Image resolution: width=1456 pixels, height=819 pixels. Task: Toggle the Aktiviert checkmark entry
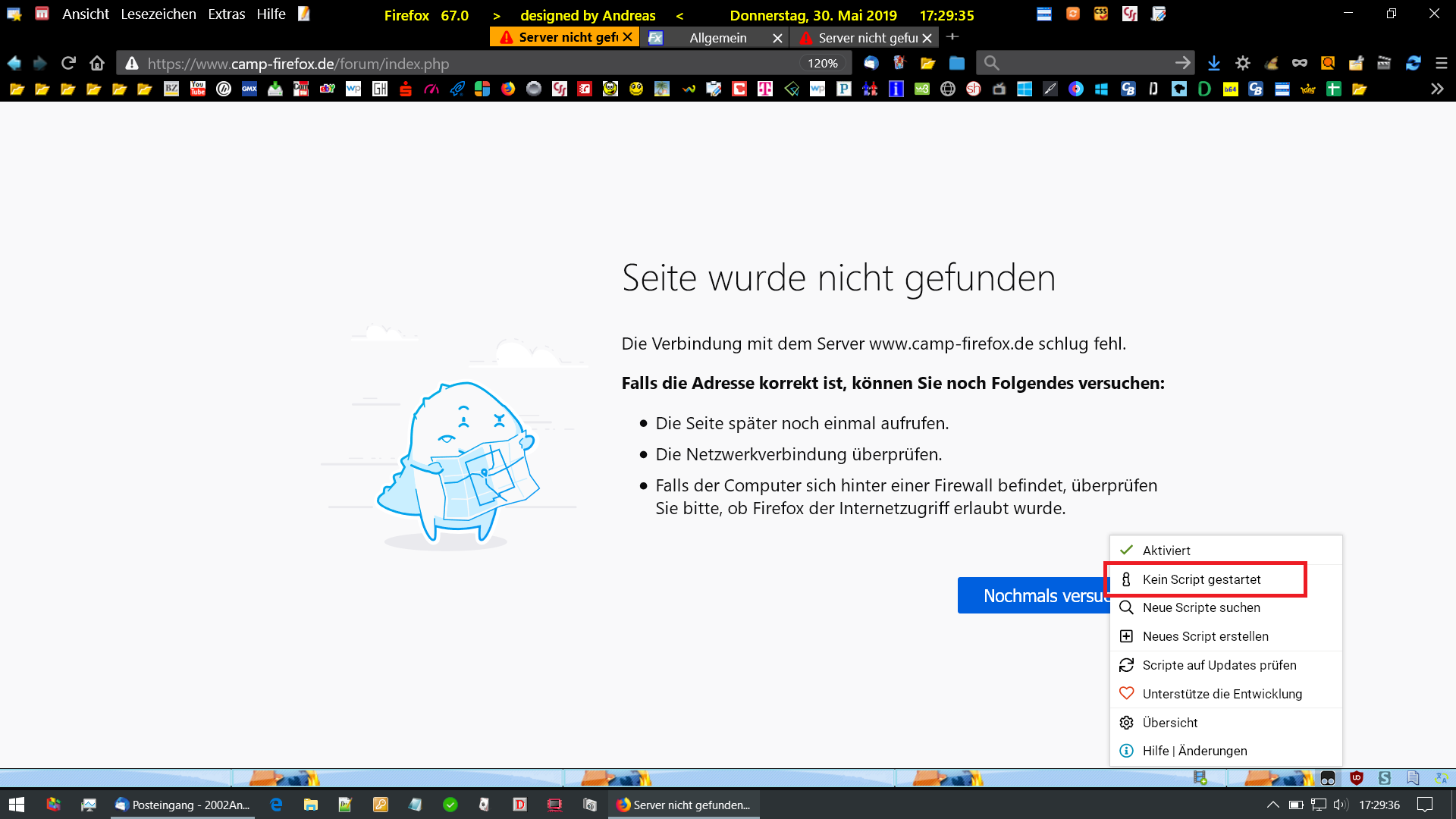(1166, 551)
